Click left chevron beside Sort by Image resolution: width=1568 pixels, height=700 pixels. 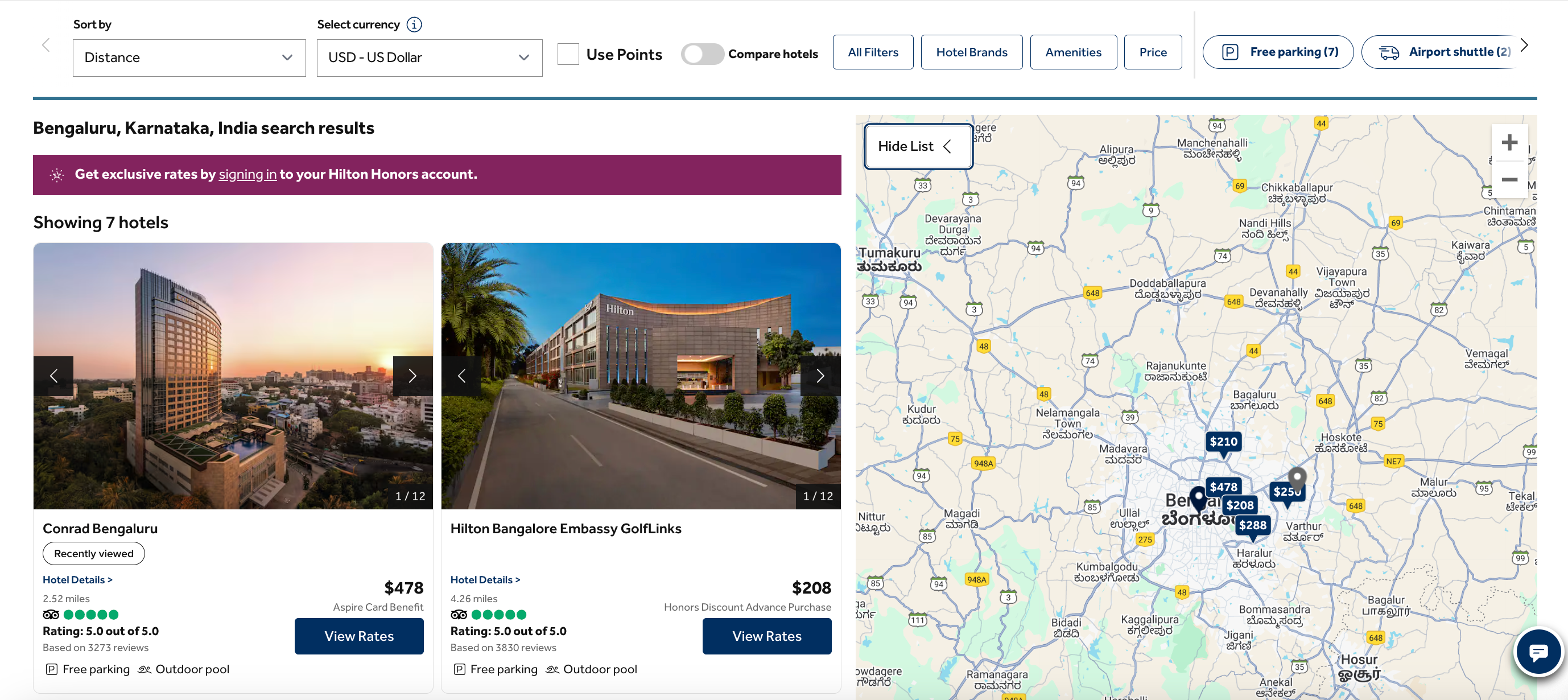pos(46,44)
